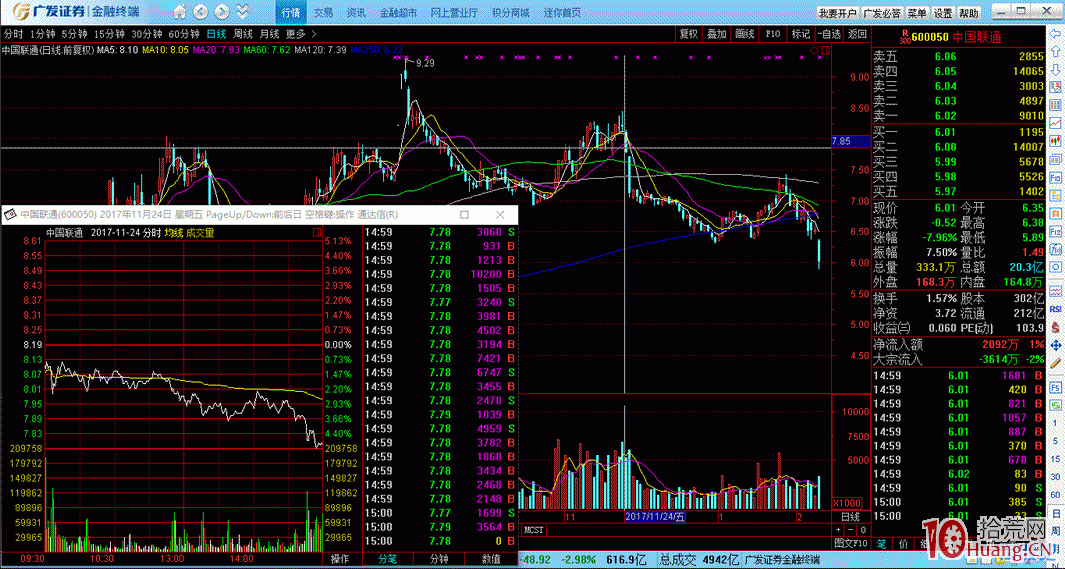
Task: Open the 网上营业厅 tab
Action: tap(454, 12)
